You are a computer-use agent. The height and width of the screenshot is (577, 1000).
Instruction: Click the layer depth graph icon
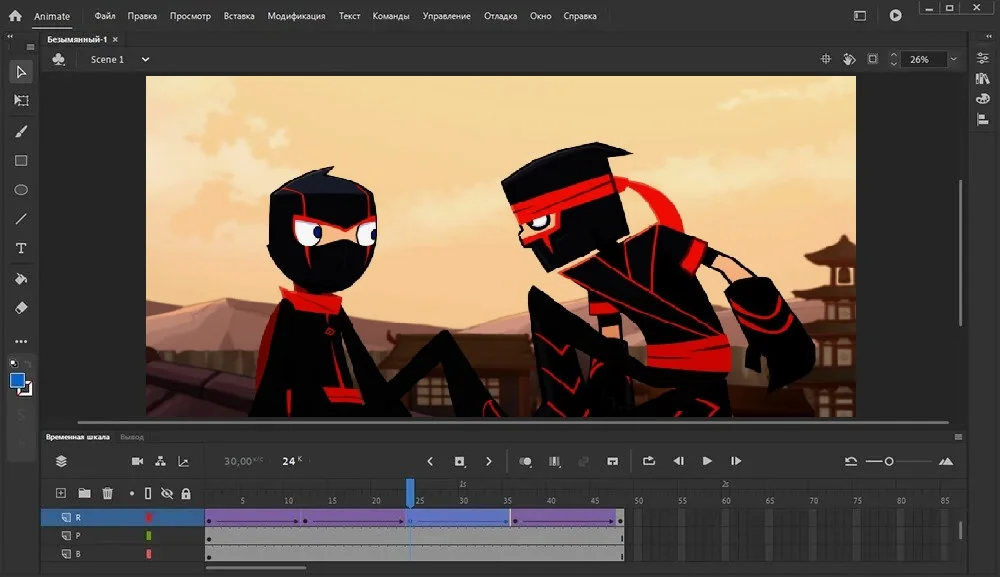point(183,461)
